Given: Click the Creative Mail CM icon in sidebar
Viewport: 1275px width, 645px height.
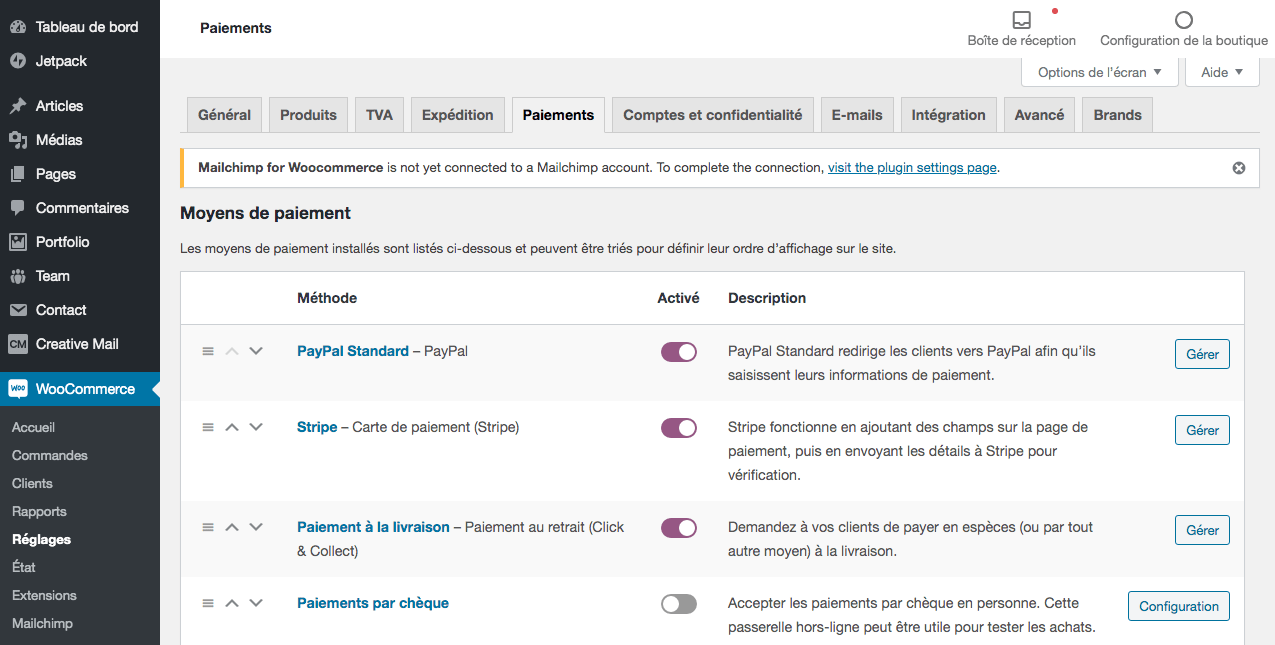Looking at the screenshot, I should [x=18, y=344].
